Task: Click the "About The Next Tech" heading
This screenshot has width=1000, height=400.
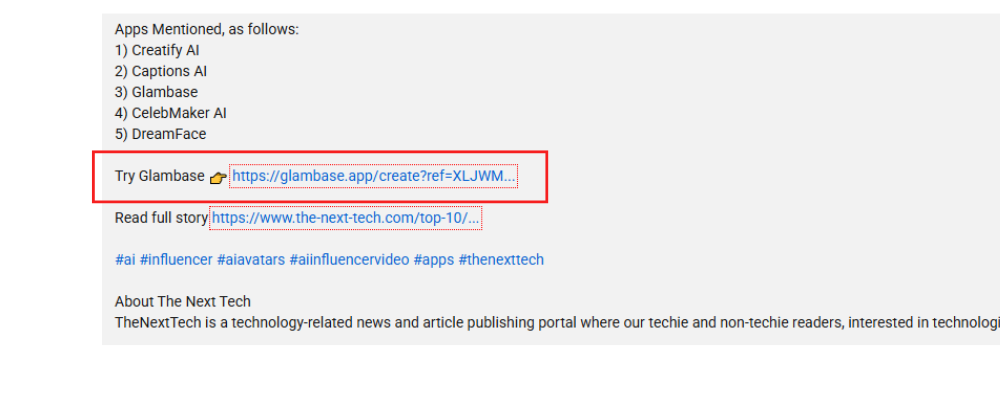Action: pos(183,301)
